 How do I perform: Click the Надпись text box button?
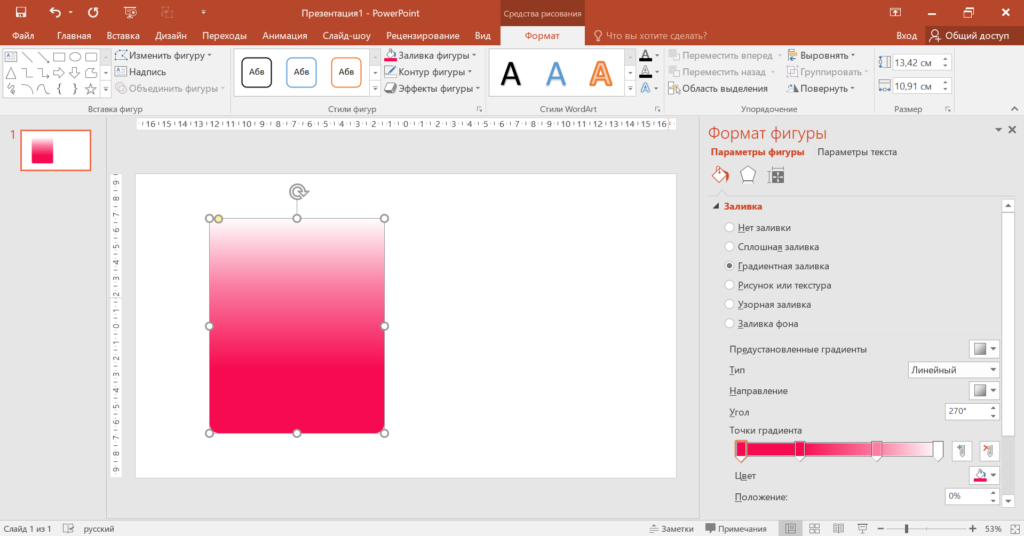(x=140, y=72)
